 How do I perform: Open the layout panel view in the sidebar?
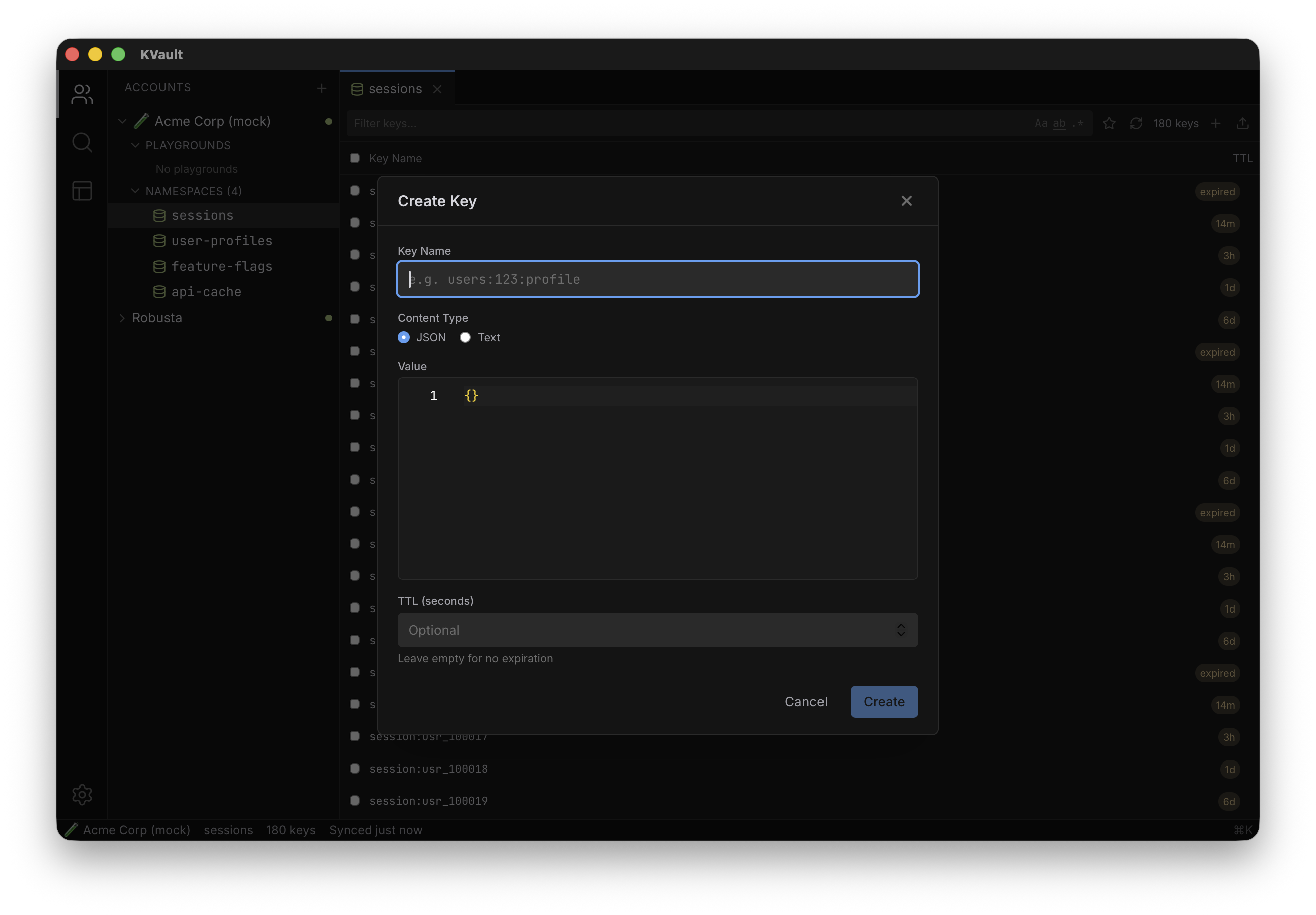[82, 190]
